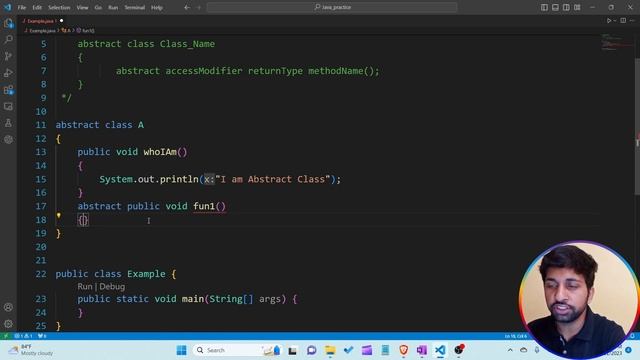The width and height of the screenshot is (640, 360).
Task: Open the Edit menu
Action: tap(37, 7)
